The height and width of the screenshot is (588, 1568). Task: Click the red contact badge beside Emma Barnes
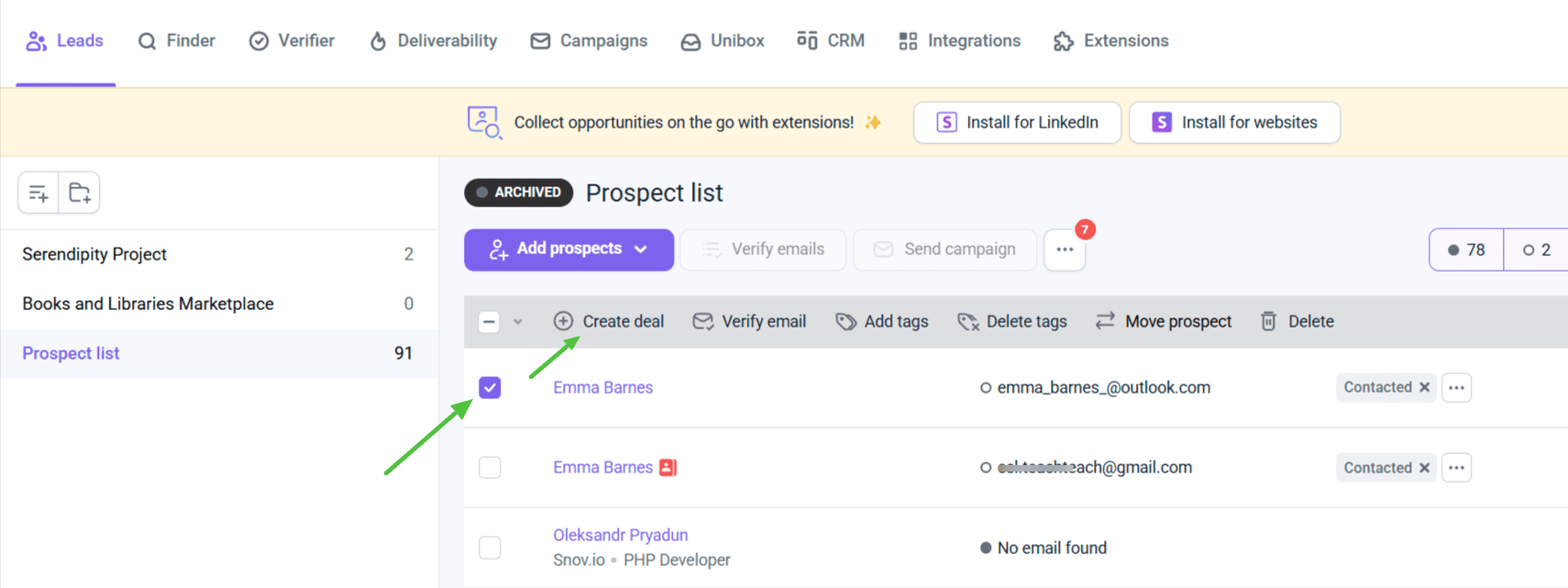pos(668,468)
